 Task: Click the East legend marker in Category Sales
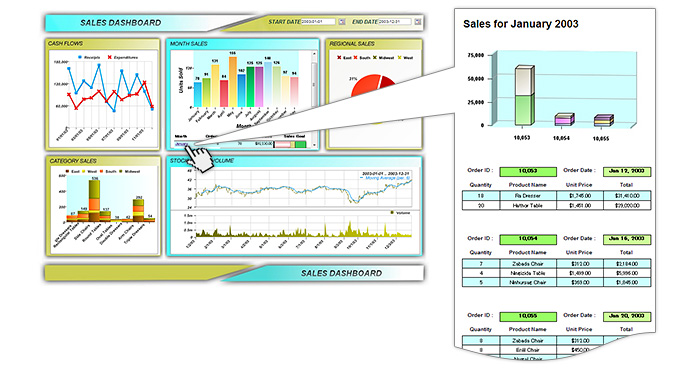(67, 171)
